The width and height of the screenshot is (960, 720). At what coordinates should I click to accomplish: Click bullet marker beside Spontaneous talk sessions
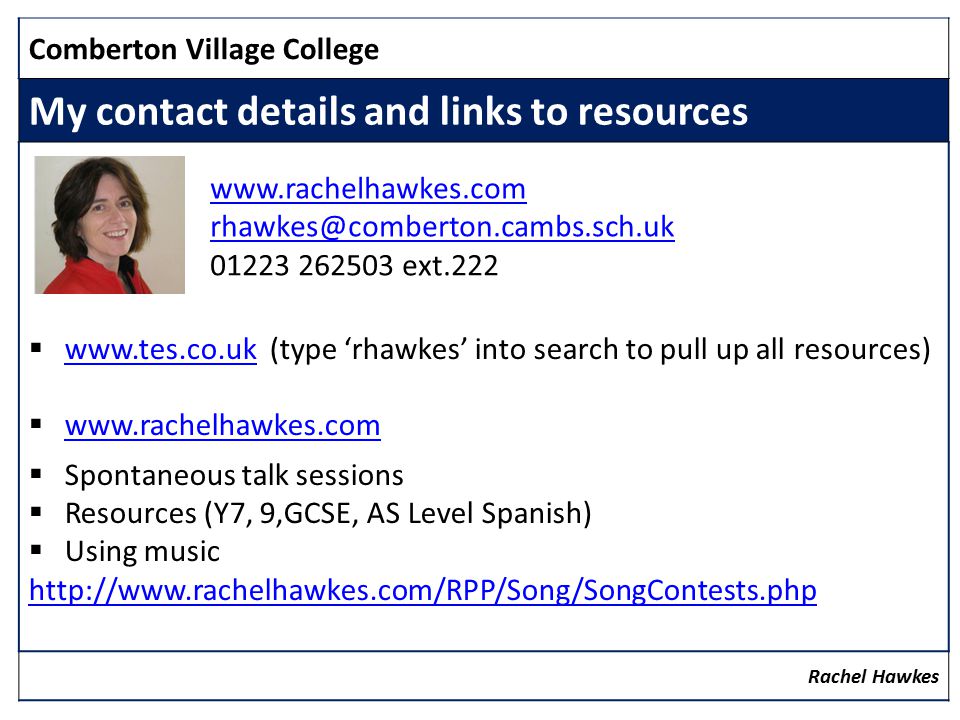point(36,473)
